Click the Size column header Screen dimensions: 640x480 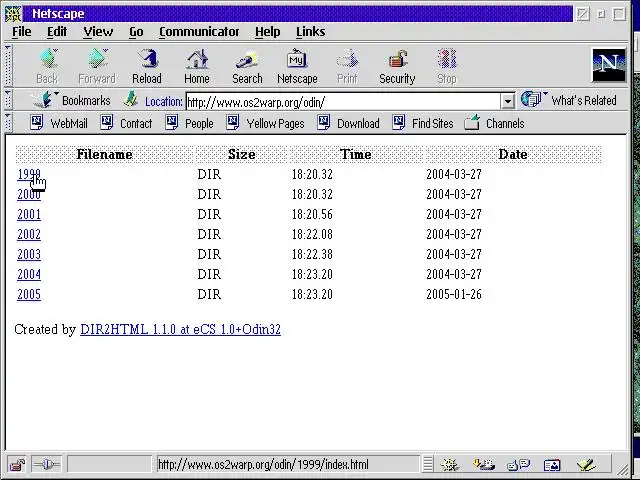[242, 154]
